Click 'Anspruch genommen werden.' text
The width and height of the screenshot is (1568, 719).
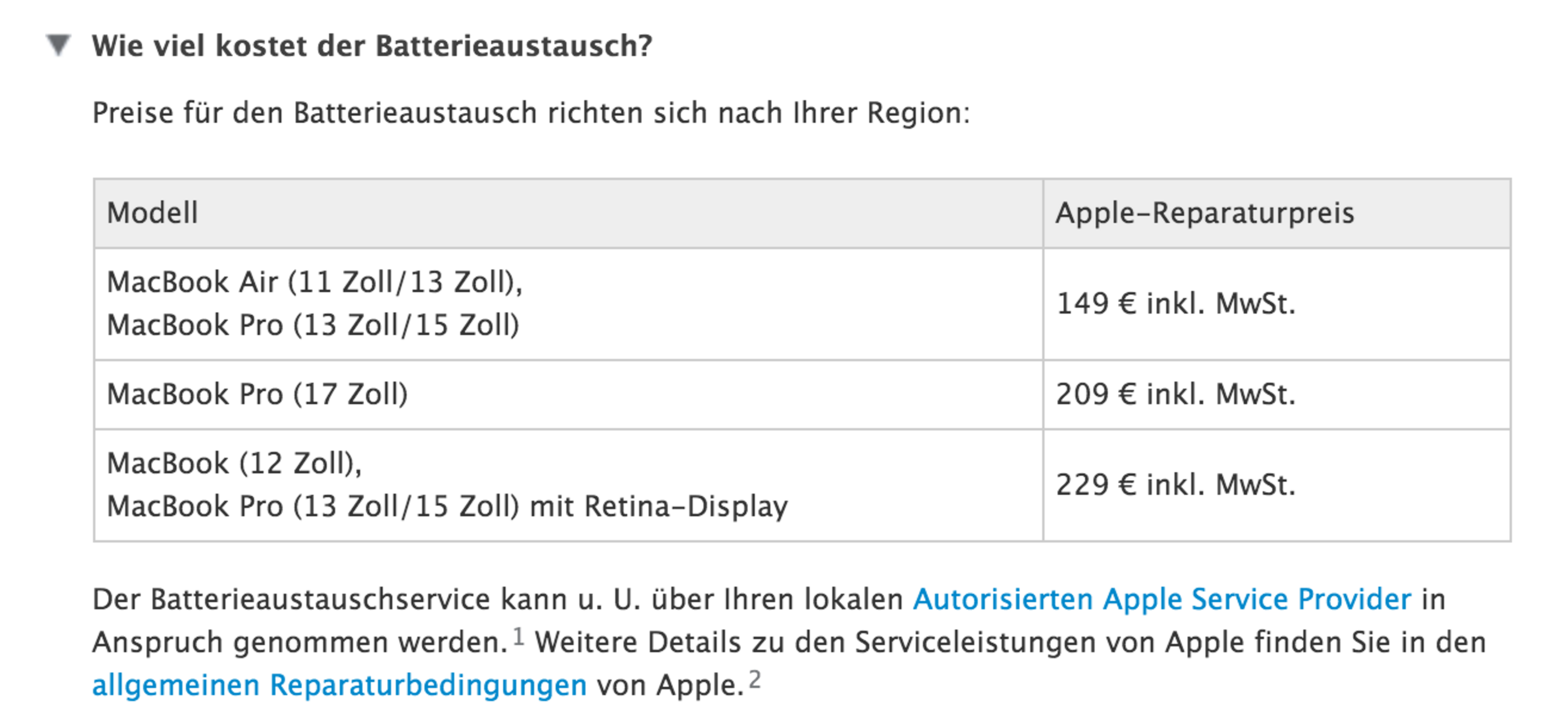pyautogui.click(x=300, y=642)
